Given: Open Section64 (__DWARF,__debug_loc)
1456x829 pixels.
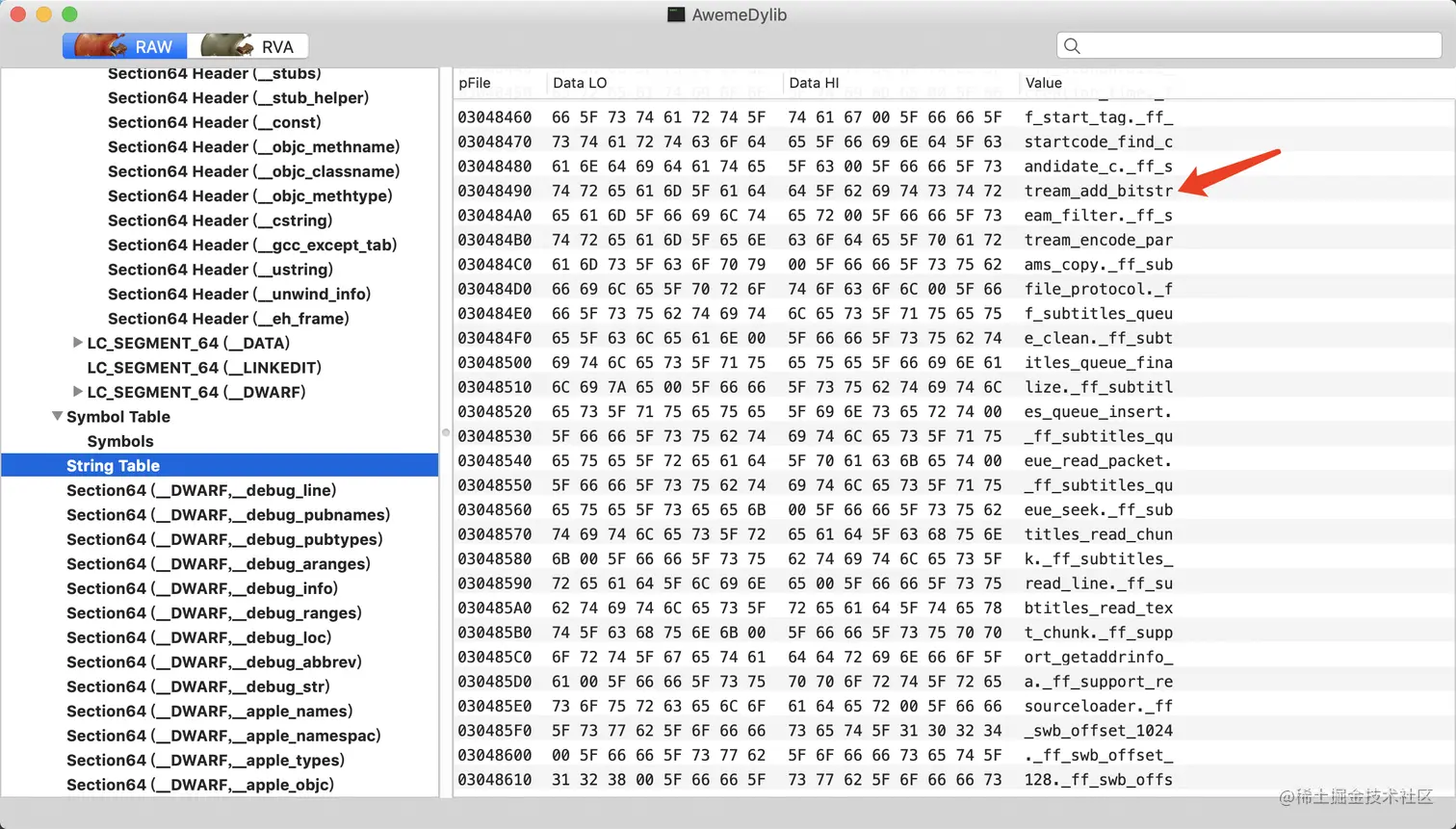Looking at the screenshot, I should coord(198,637).
